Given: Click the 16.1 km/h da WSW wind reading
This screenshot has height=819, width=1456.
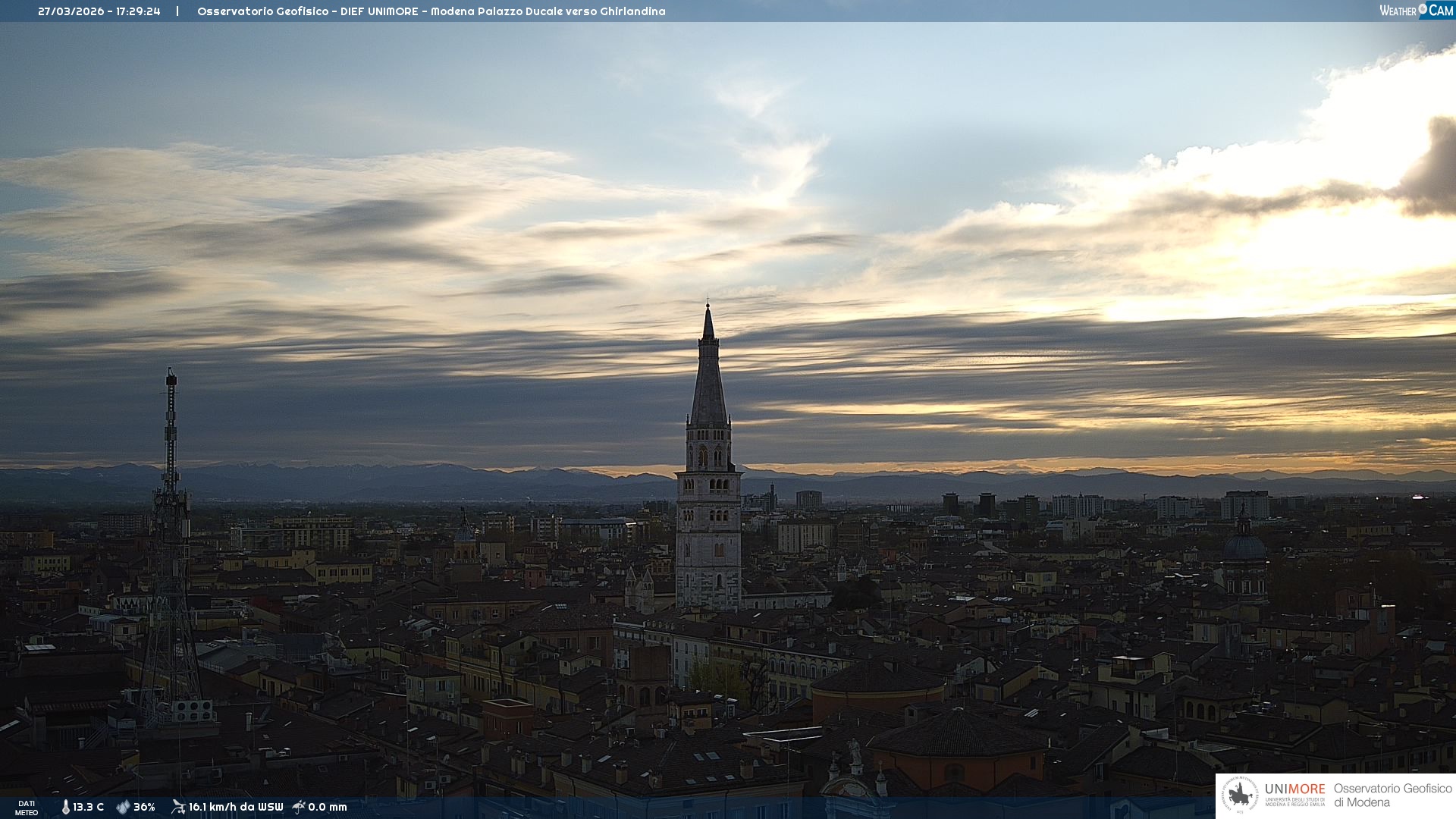Looking at the screenshot, I should pyautogui.click(x=236, y=807).
